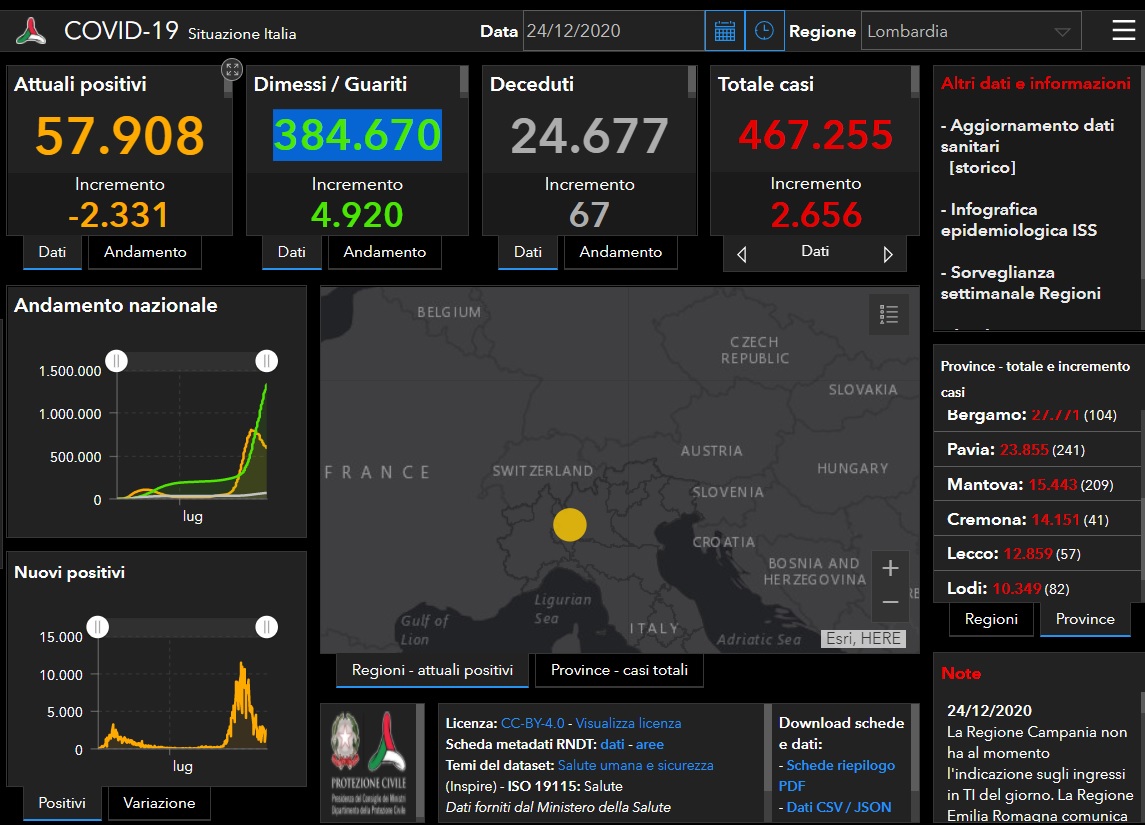This screenshot has height=825, width=1145.
Task: Switch to the Regioni list tab
Action: 991,619
